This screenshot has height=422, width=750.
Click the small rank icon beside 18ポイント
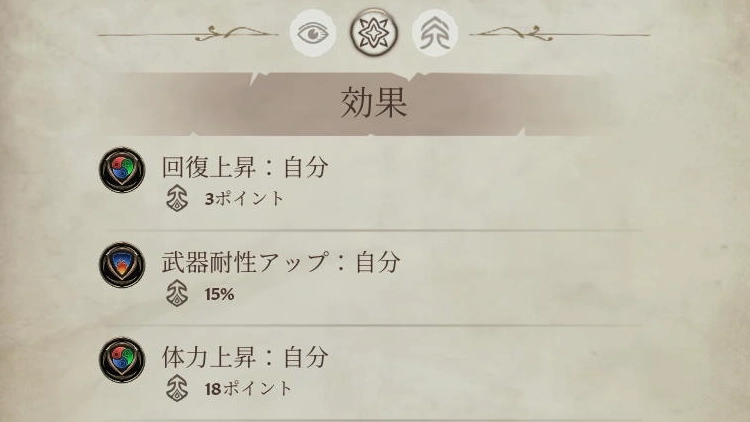coord(178,387)
